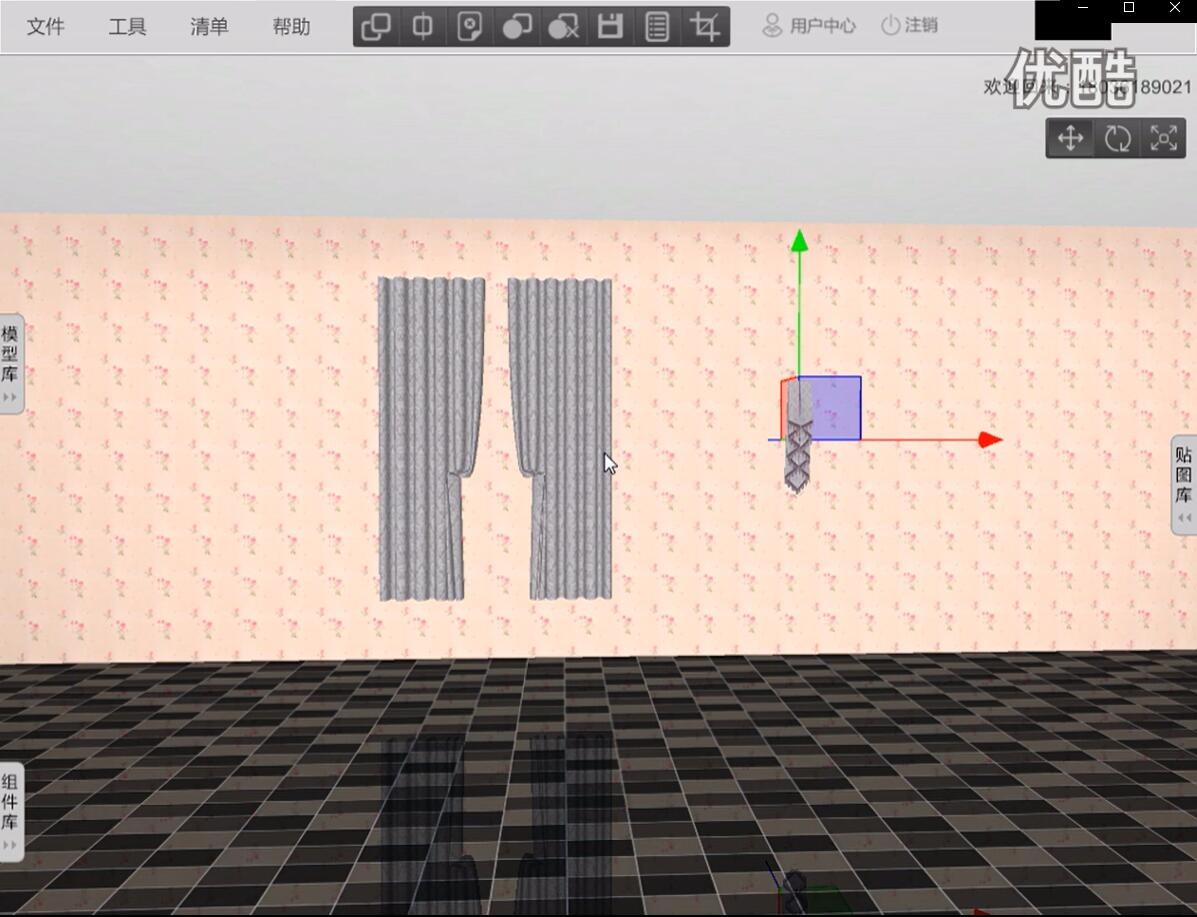Click the group shapes toolbar icon

(517, 27)
